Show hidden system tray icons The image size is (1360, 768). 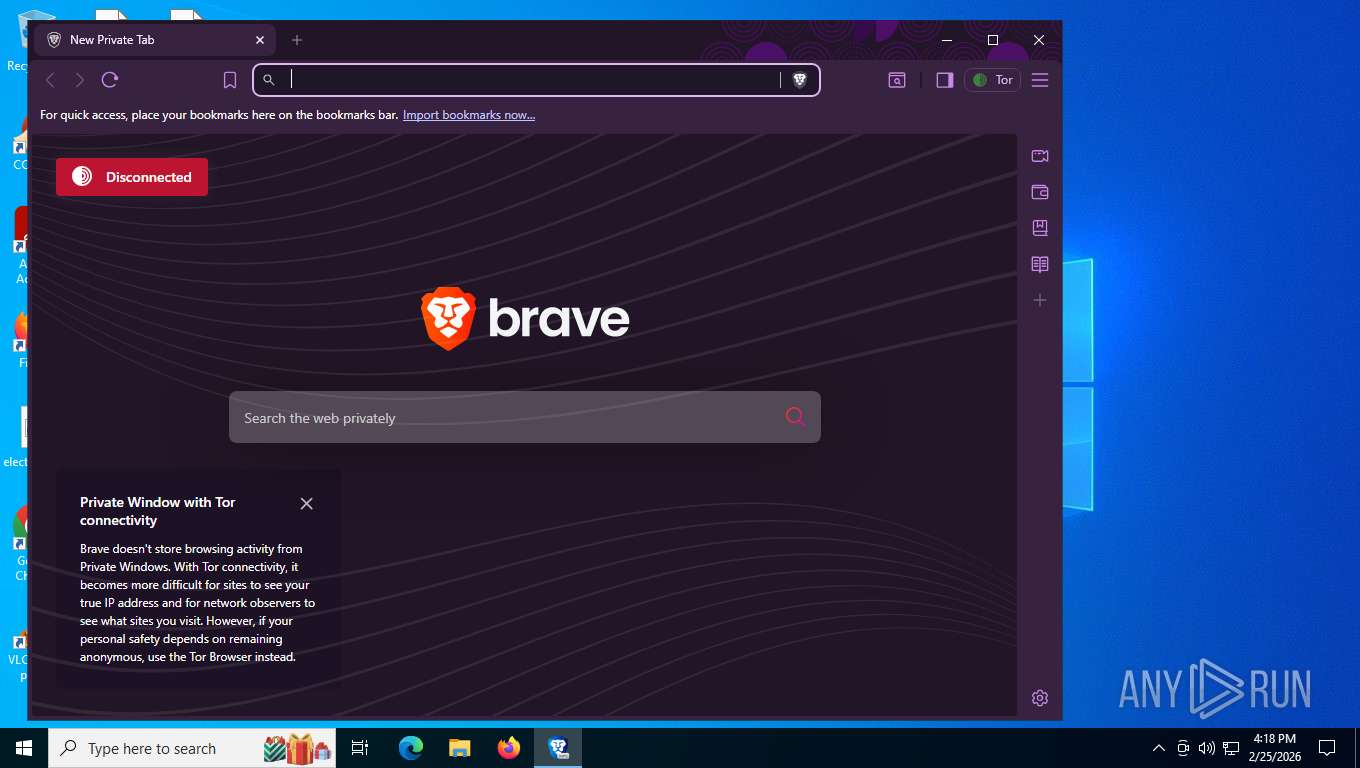pyautogui.click(x=1159, y=748)
